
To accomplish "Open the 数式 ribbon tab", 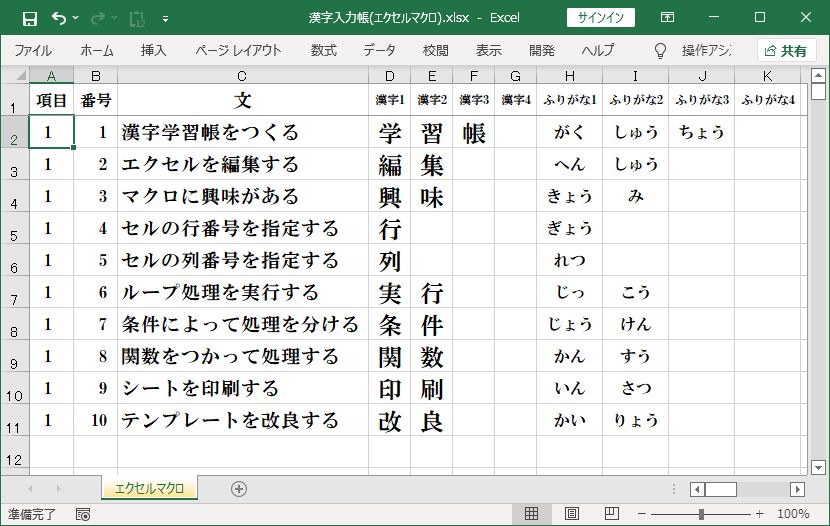I will click(323, 50).
